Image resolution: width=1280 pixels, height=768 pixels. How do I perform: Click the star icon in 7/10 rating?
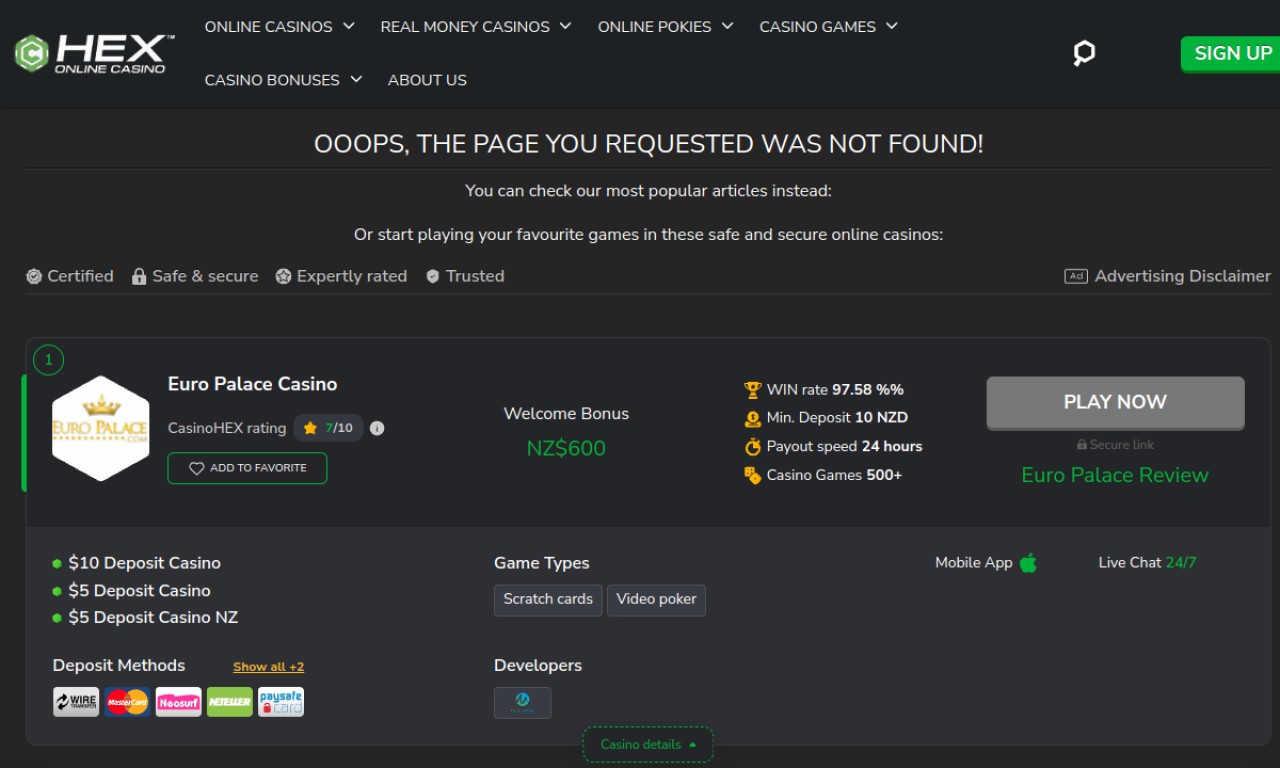(310, 428)
